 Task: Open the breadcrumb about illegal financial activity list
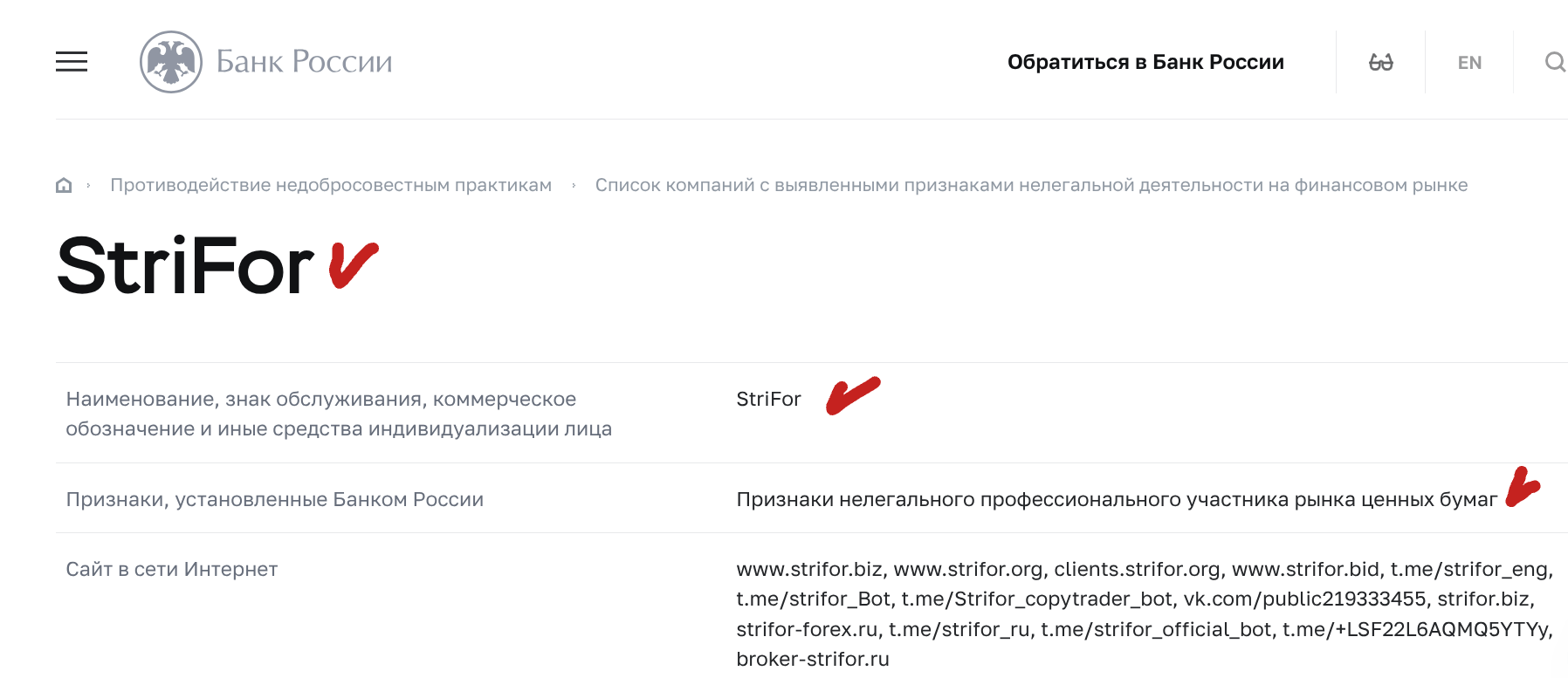click(1030, 184)
